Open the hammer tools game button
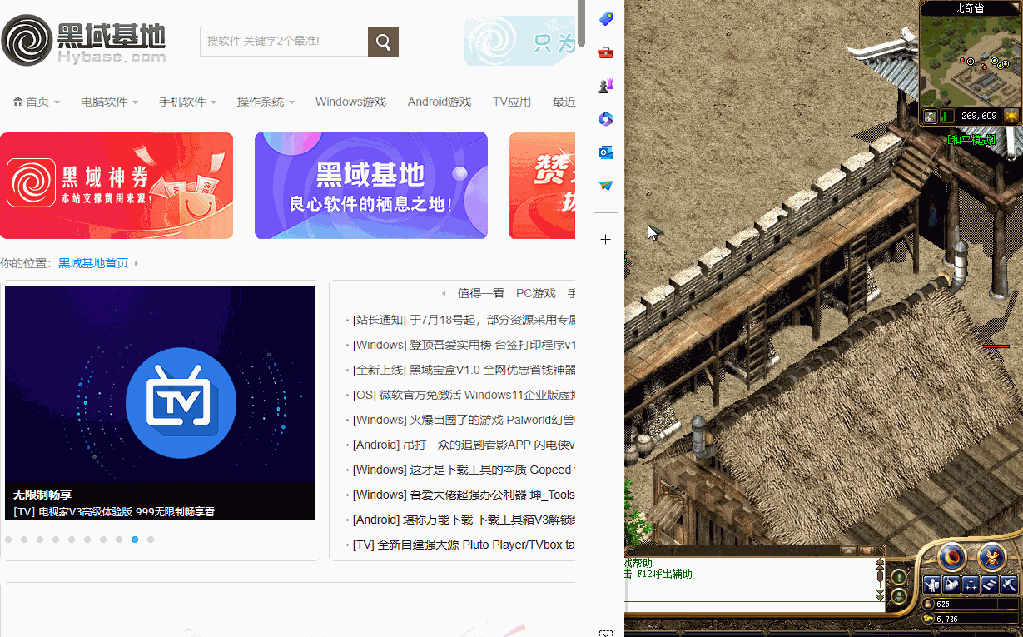The height and width of the screenshot is (637, 1023). coord(1009,583)
